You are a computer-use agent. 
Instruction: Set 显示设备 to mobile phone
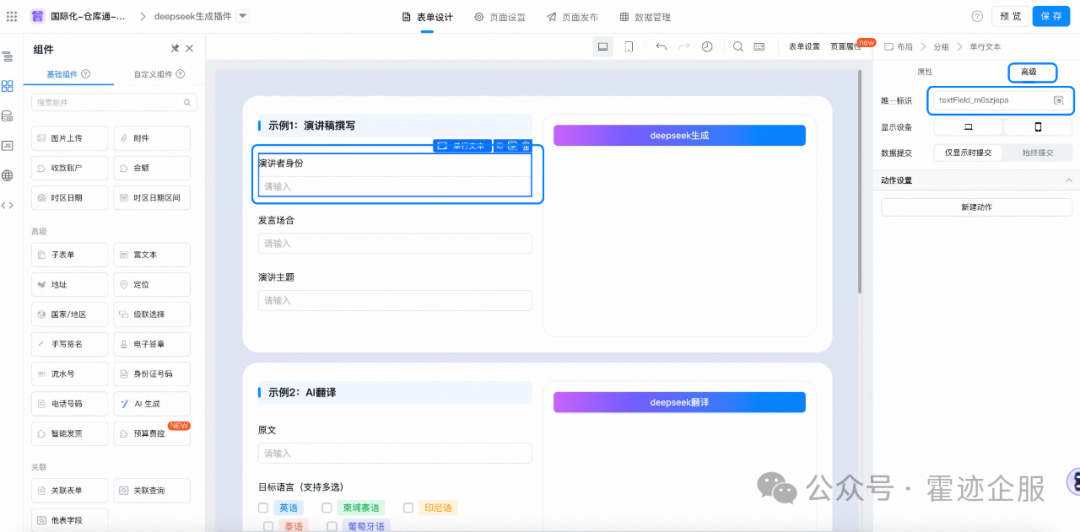coord(1038,127)
